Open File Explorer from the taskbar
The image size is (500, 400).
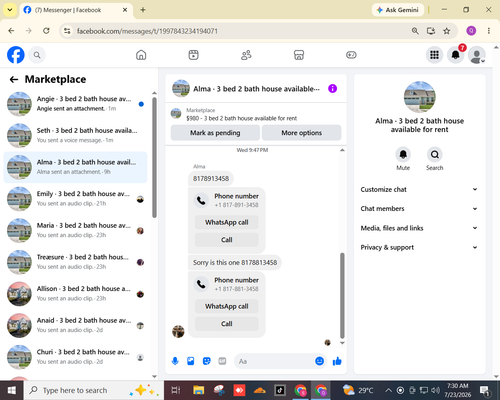pyautogui.click(x=199, y=390)
